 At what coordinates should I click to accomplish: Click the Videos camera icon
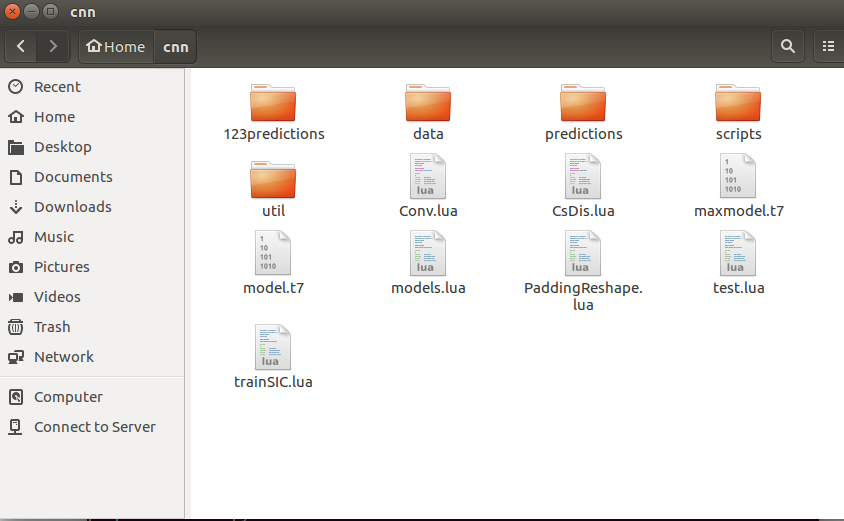pyautogui.click(x=16, y=297)
